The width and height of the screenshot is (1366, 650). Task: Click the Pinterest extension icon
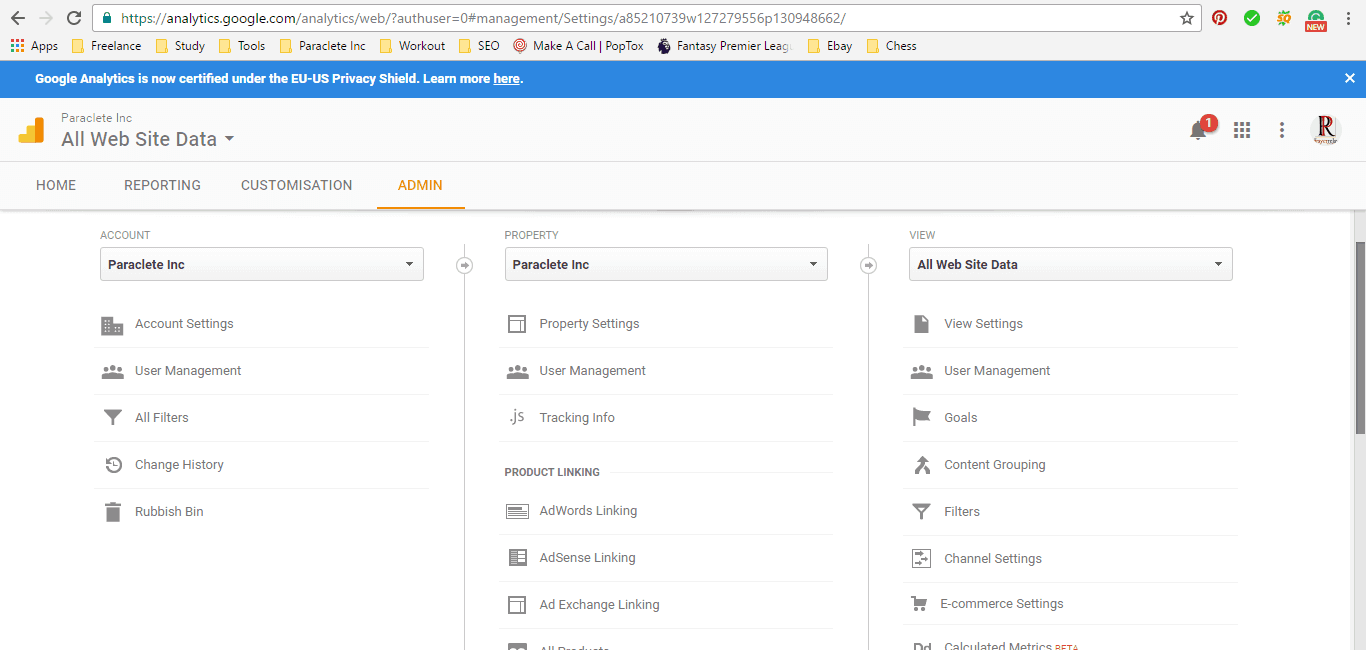(1219, 18)
